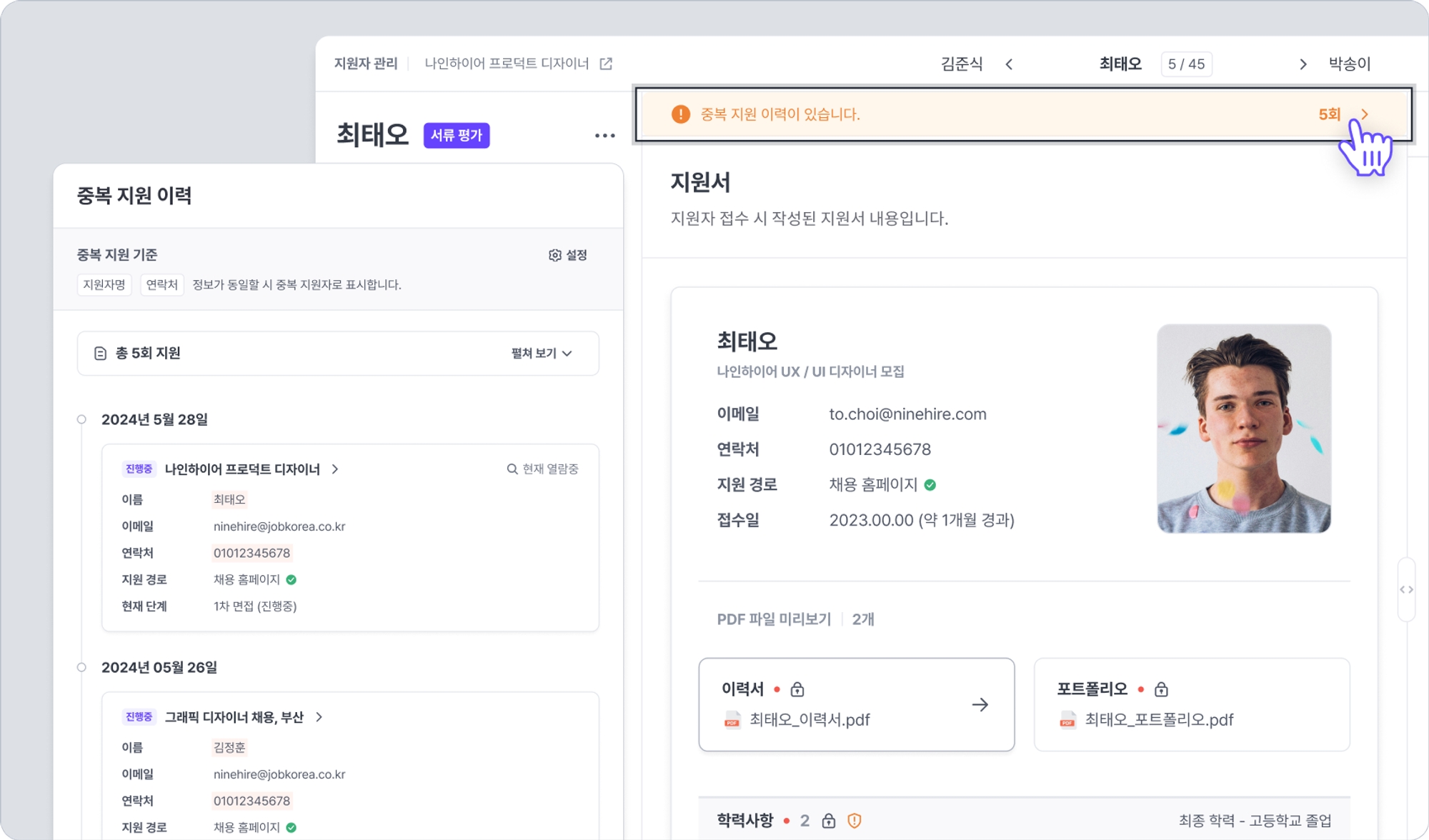Click orange shield warning icon in 학력사항
The height and width of the screenshot is (840, 1429).
855,821
